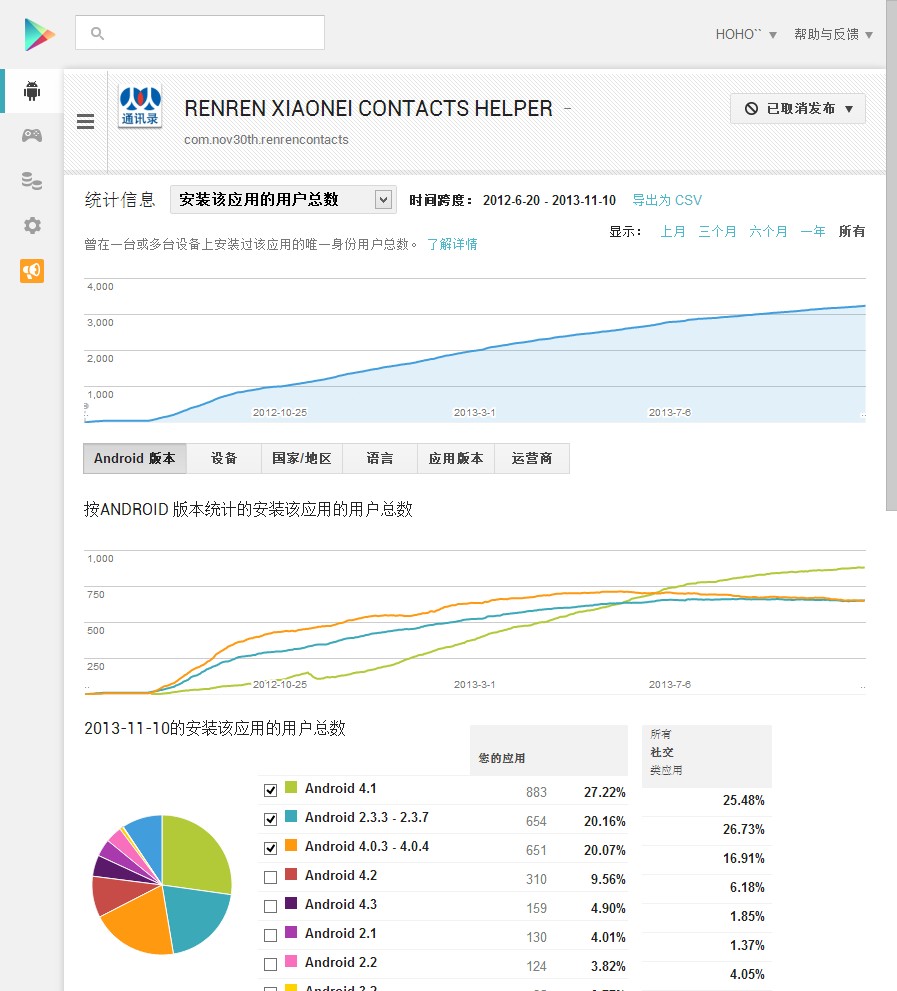
Task: Switch to the Android 版本 tab
Action: click(x=135, y=458)
